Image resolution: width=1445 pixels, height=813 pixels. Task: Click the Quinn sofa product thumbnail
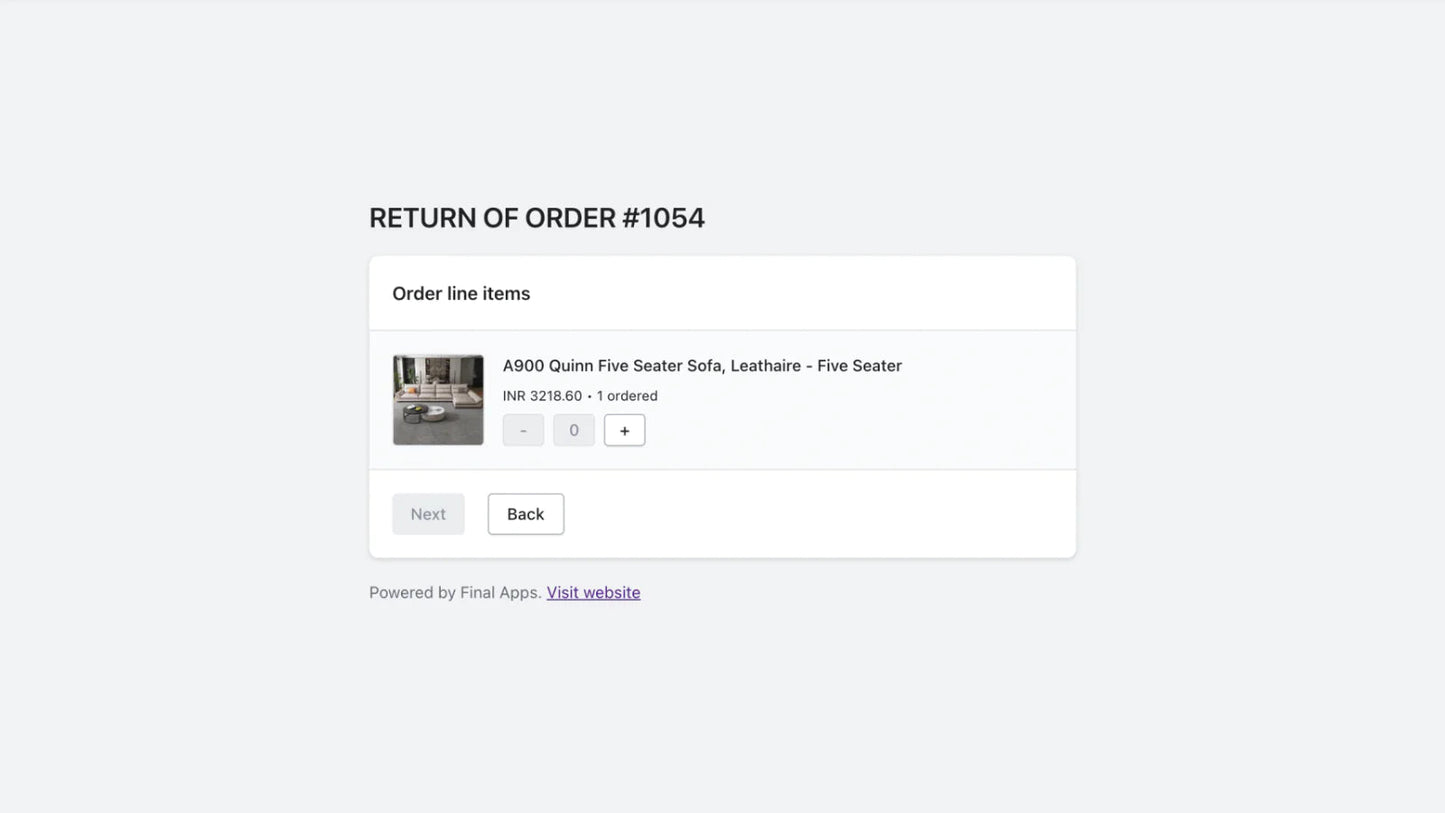point(438,400)
